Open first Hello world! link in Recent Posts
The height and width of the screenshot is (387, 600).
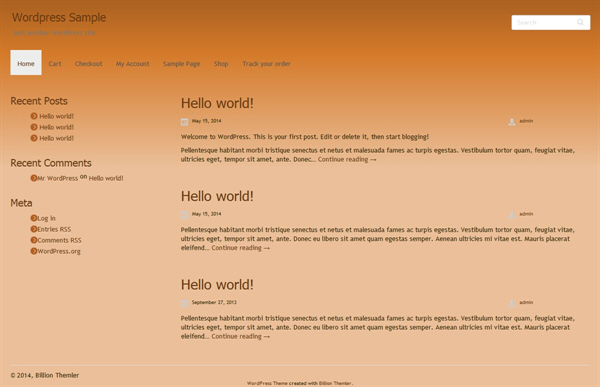pos(56,116)
